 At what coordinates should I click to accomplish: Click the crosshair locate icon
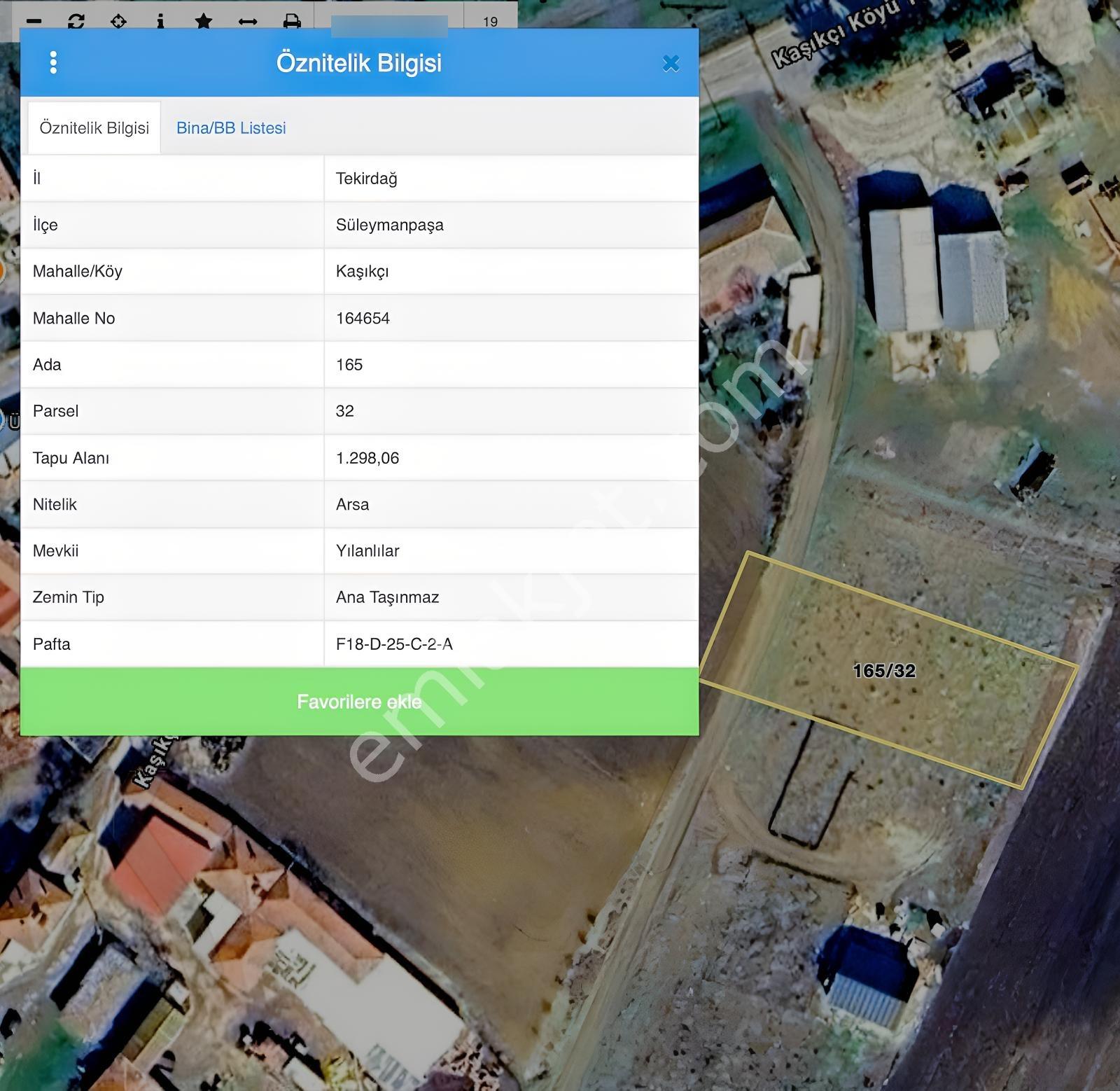(118, 22)
